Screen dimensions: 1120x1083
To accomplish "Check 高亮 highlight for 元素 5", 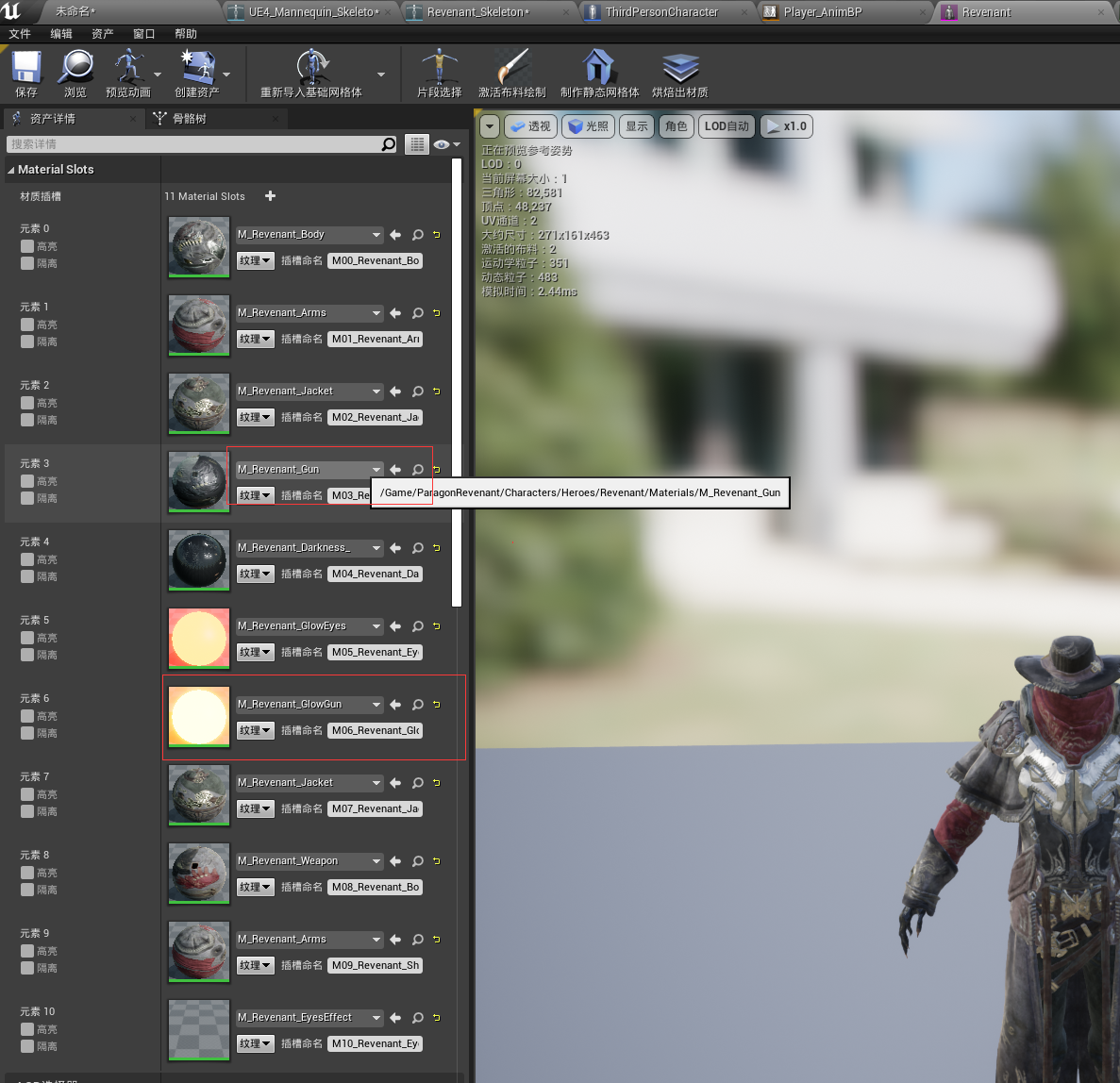I will (x=27, y=638).
